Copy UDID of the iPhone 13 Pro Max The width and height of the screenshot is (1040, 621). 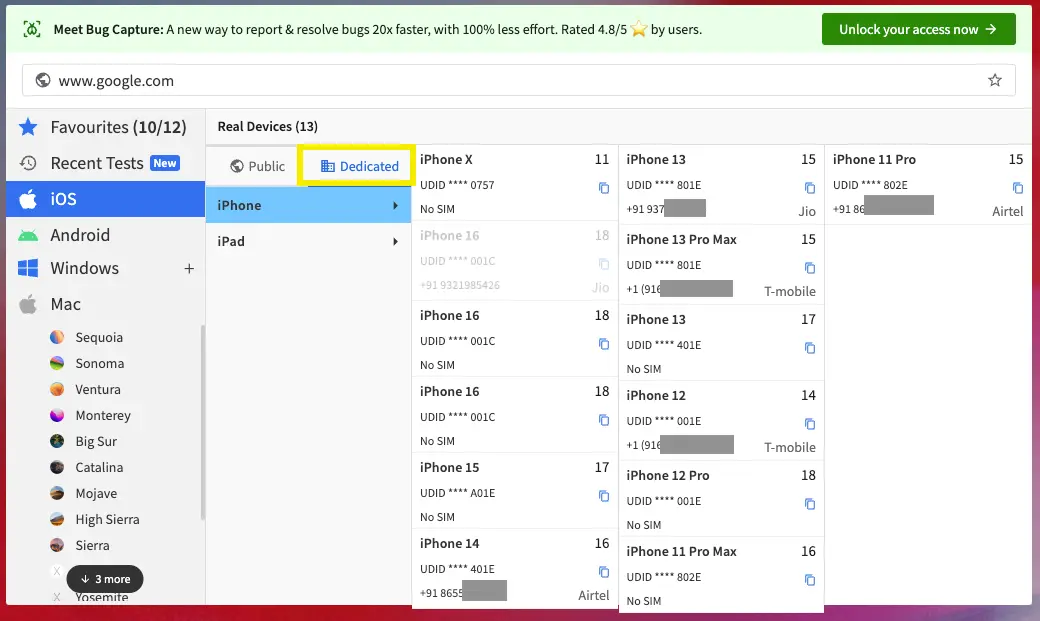tap(810, 268)
